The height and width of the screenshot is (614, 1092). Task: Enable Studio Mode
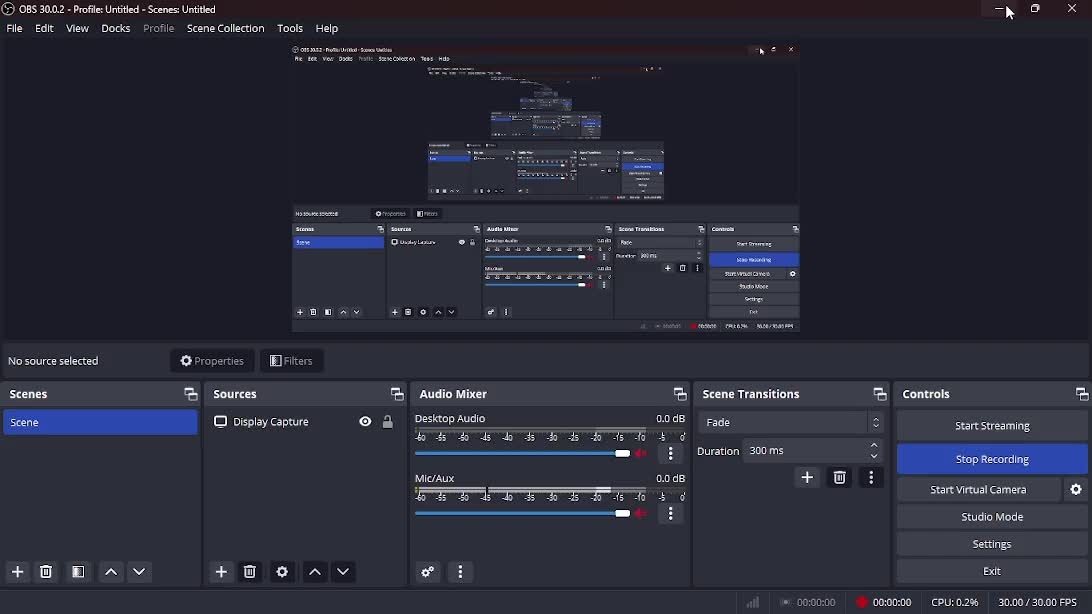[992, 517]
